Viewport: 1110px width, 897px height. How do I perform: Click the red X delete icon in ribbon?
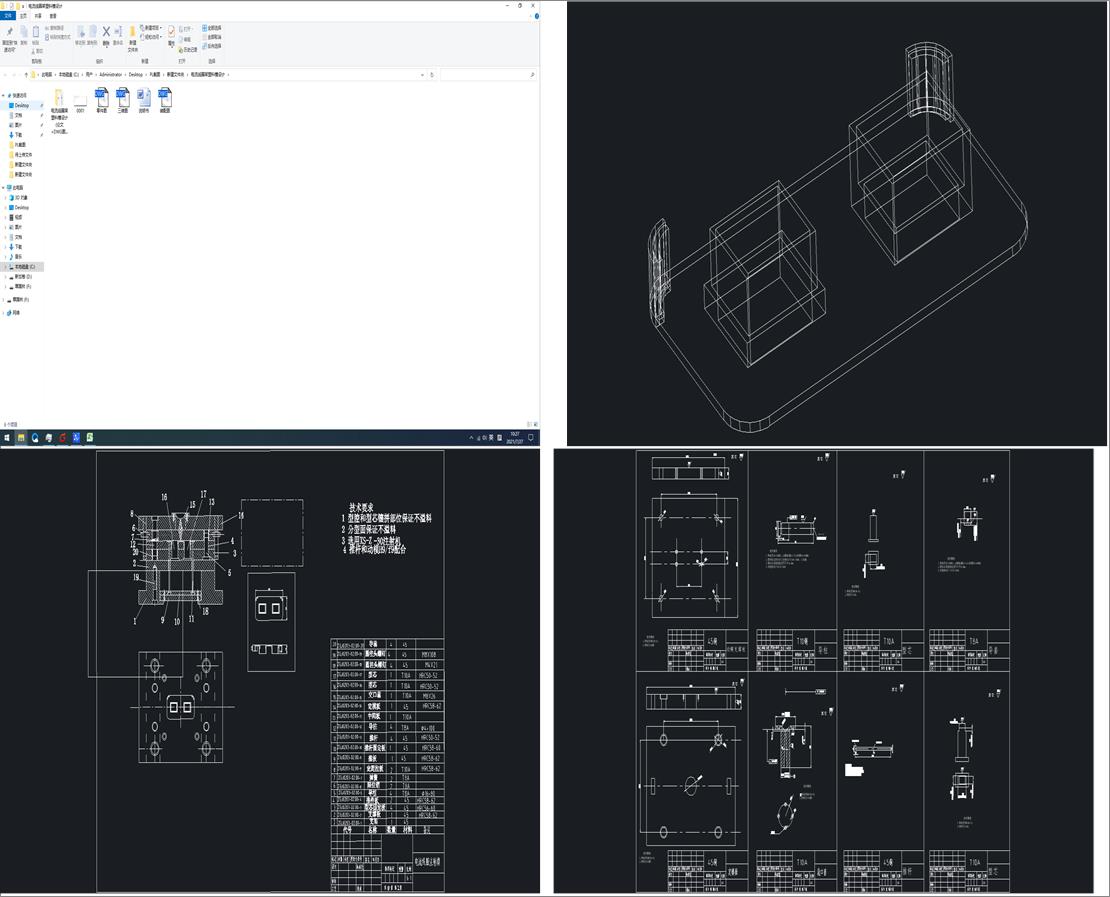pos(106,32)
